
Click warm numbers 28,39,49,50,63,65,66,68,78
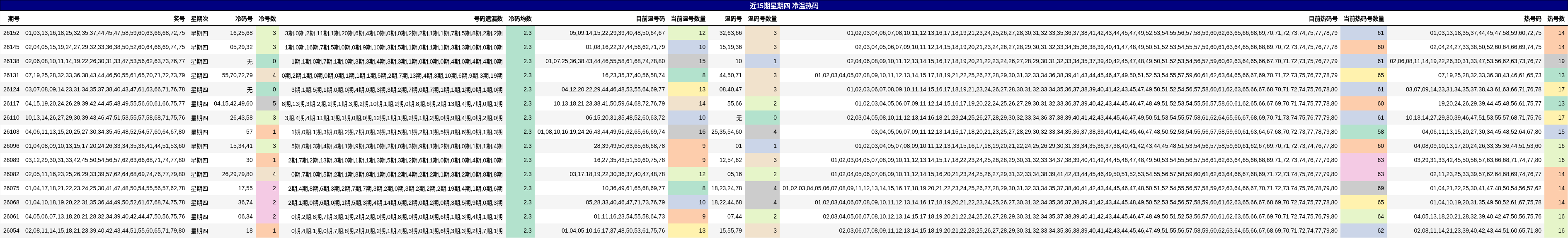click(629, 146)
